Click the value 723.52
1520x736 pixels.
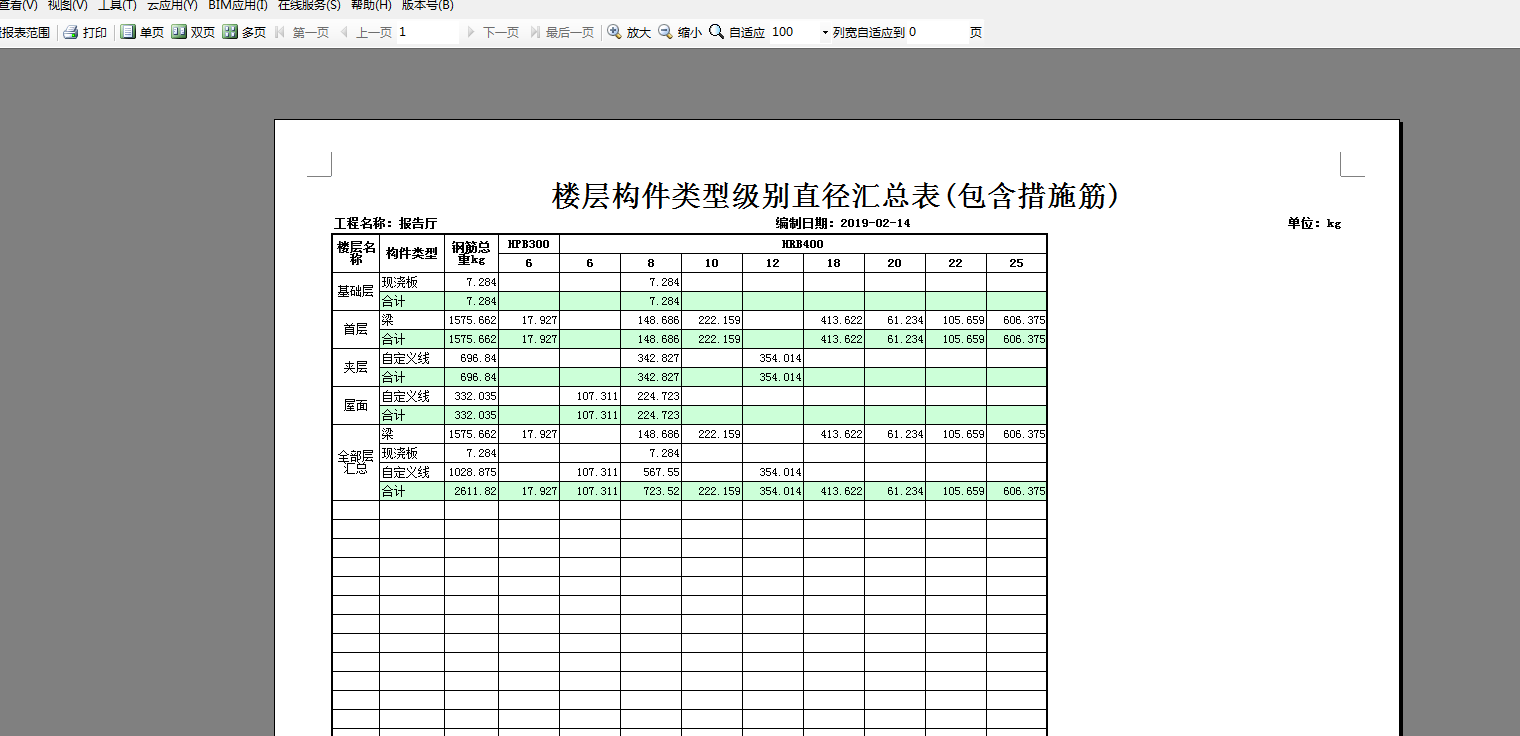click(651, 492)
